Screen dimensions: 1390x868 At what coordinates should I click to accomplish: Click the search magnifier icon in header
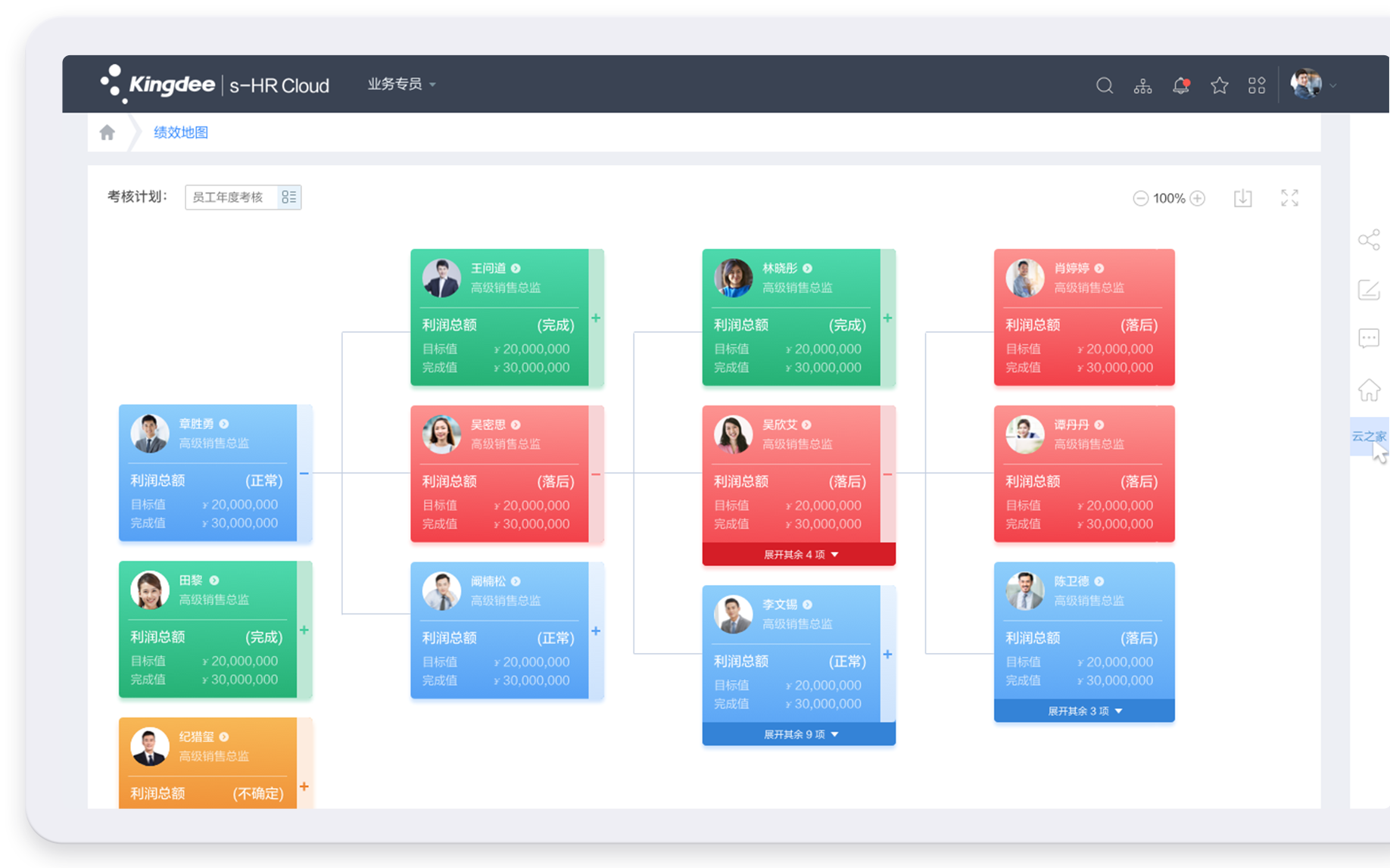(x=1104, y=86)
